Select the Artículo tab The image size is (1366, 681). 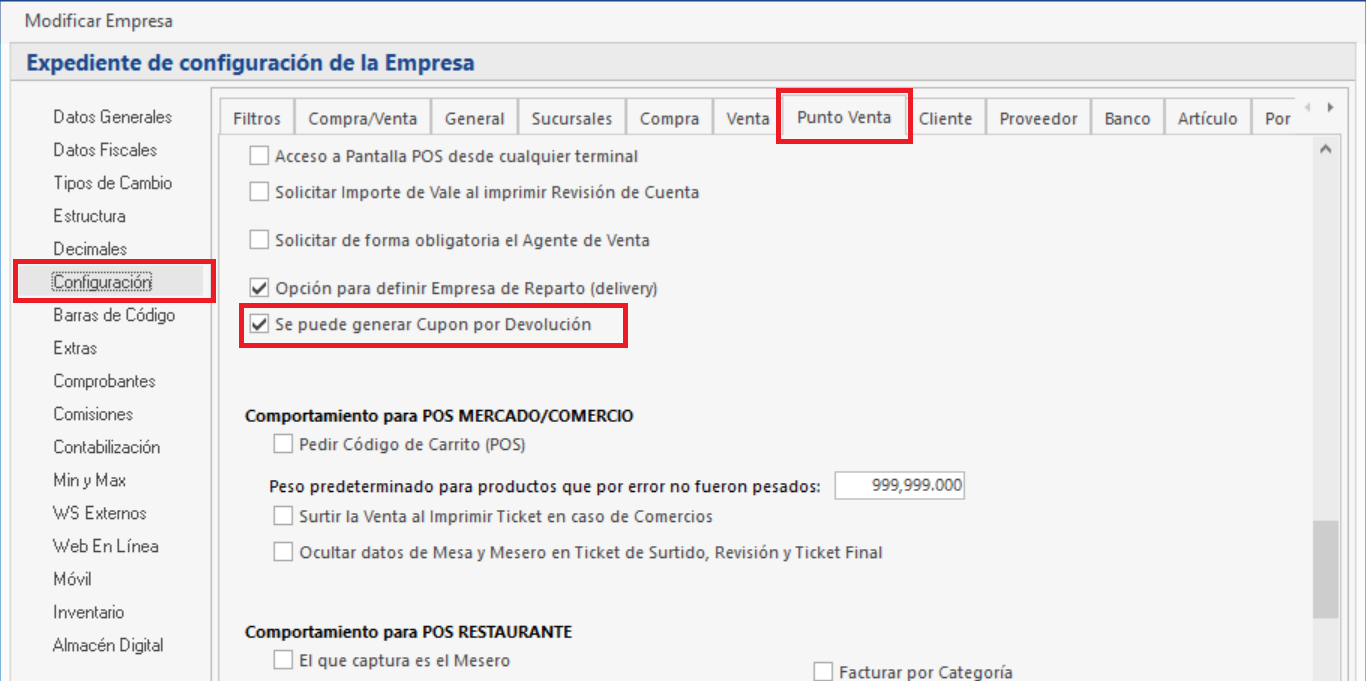click(1207, 119)
